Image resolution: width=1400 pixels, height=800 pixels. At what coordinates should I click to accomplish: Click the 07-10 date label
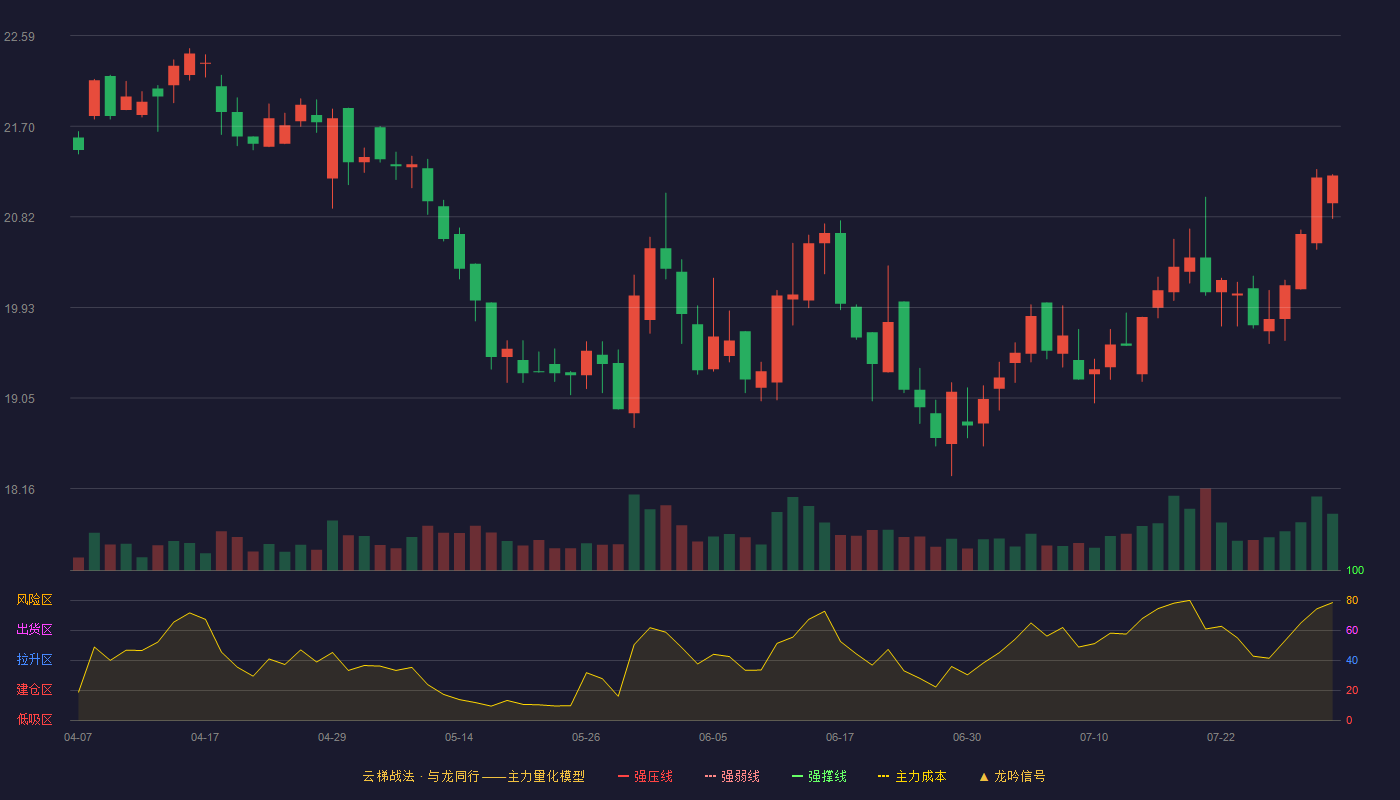(x=1094, y=737)
